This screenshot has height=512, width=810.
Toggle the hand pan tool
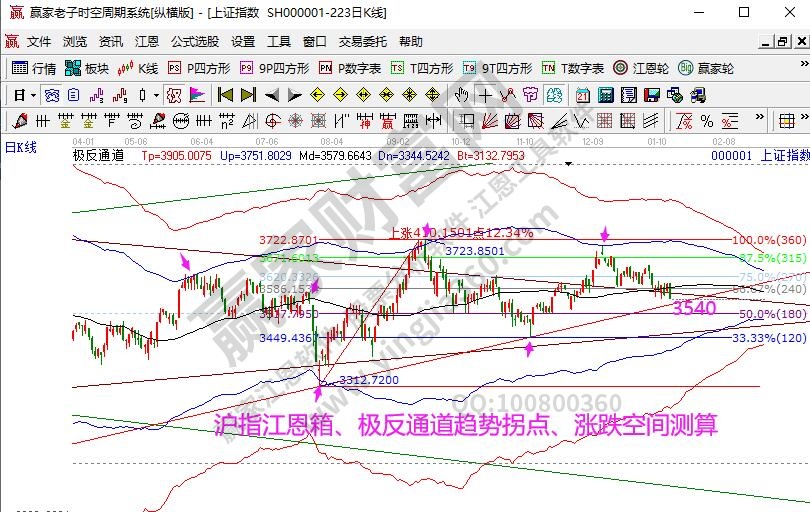[x=461, y=95]
